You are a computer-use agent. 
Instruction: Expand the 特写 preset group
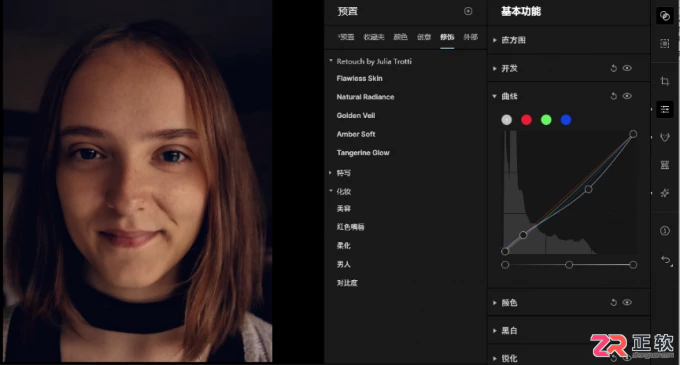pyautogui.click(x=330, y=173)
